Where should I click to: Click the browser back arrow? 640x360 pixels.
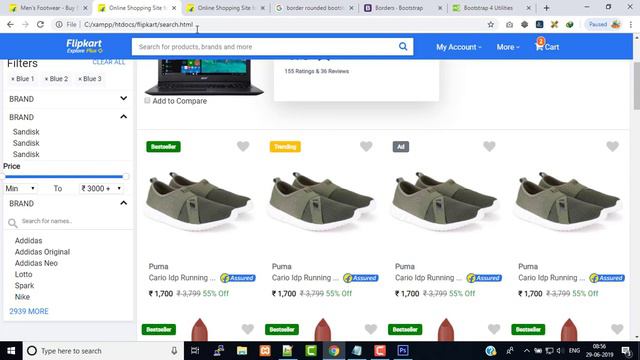tap(10, 24)
